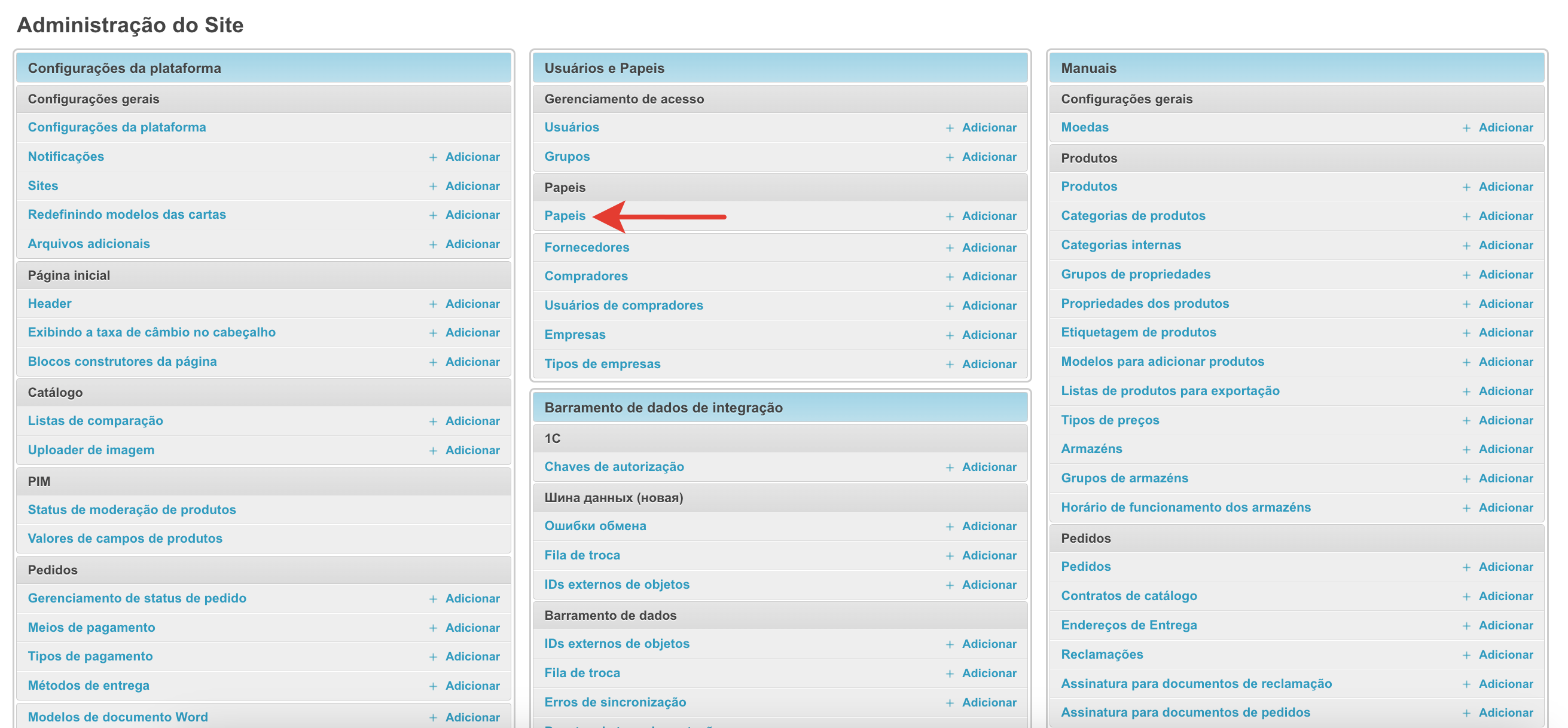Click plus icon next to Header
Image resolution: width=1568 pixels, height=728 pixels.
click(433, 304)
